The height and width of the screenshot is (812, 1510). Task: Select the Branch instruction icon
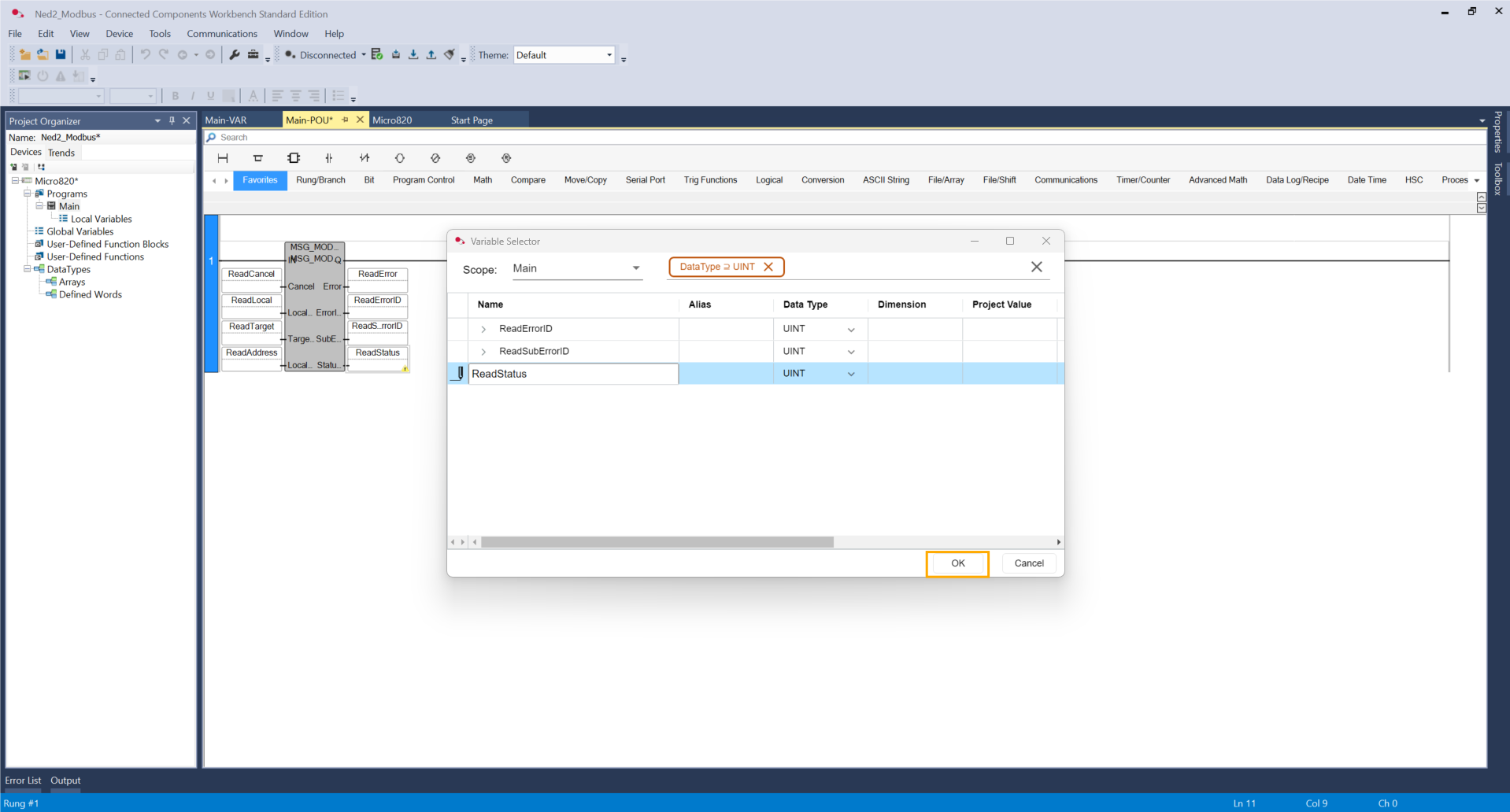[257, 158]
